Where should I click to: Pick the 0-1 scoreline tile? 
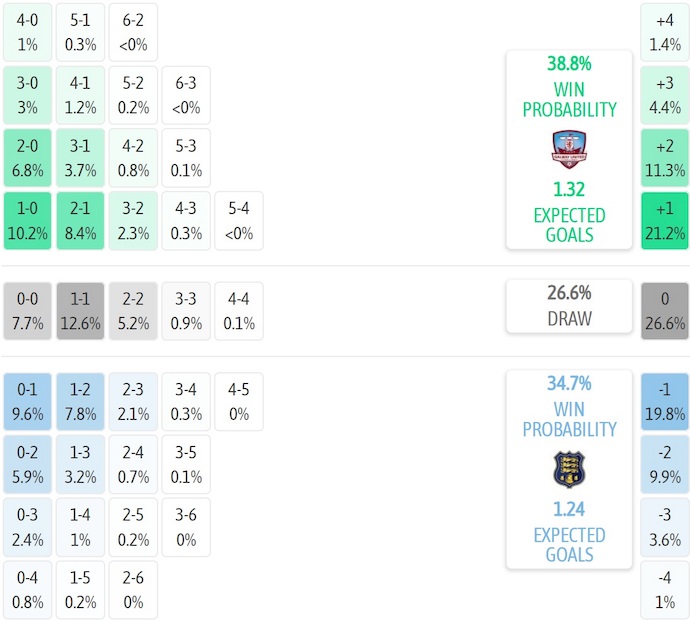pos(27,401)
